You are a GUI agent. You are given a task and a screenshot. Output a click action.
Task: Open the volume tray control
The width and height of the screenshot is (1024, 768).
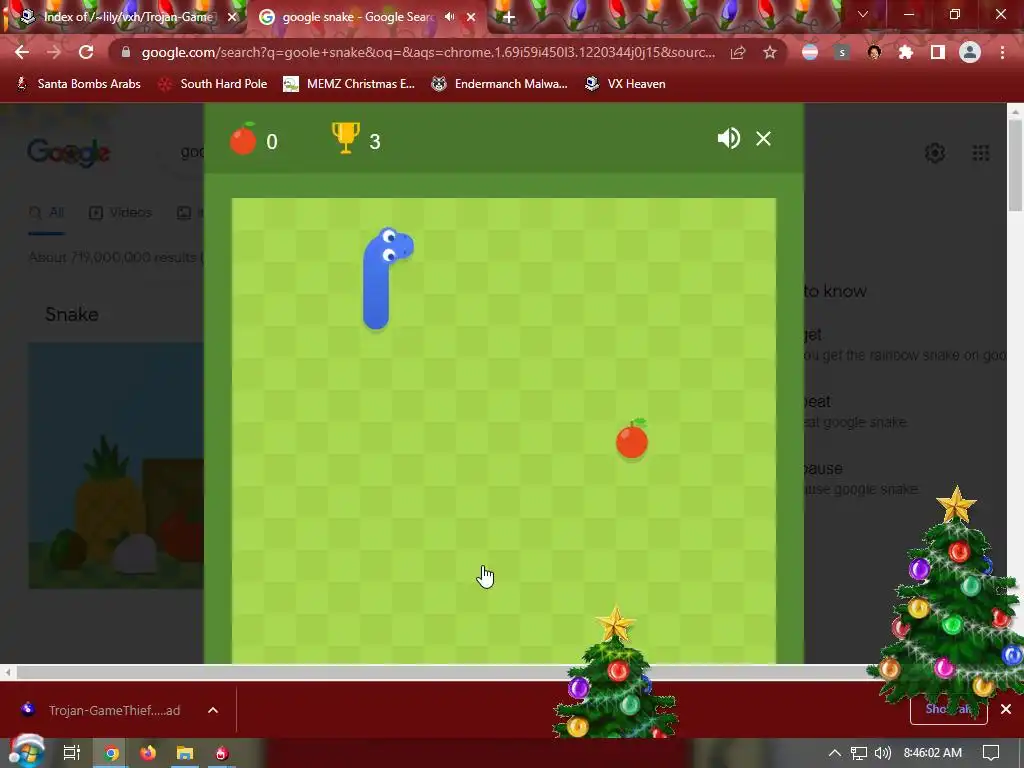tap(883, 753)
